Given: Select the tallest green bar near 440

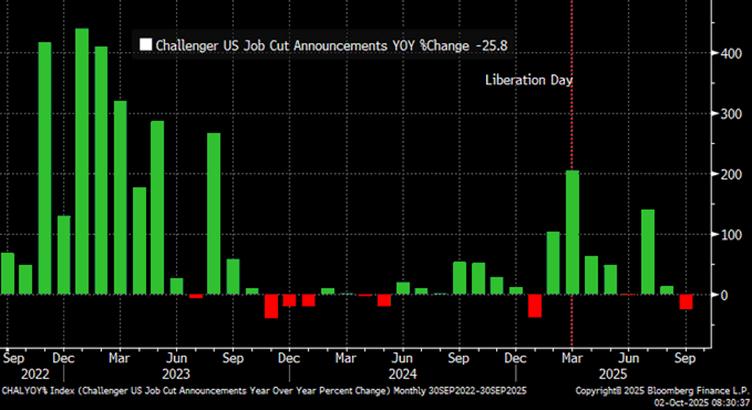Looking at the screenshot, I should point(82,160).
